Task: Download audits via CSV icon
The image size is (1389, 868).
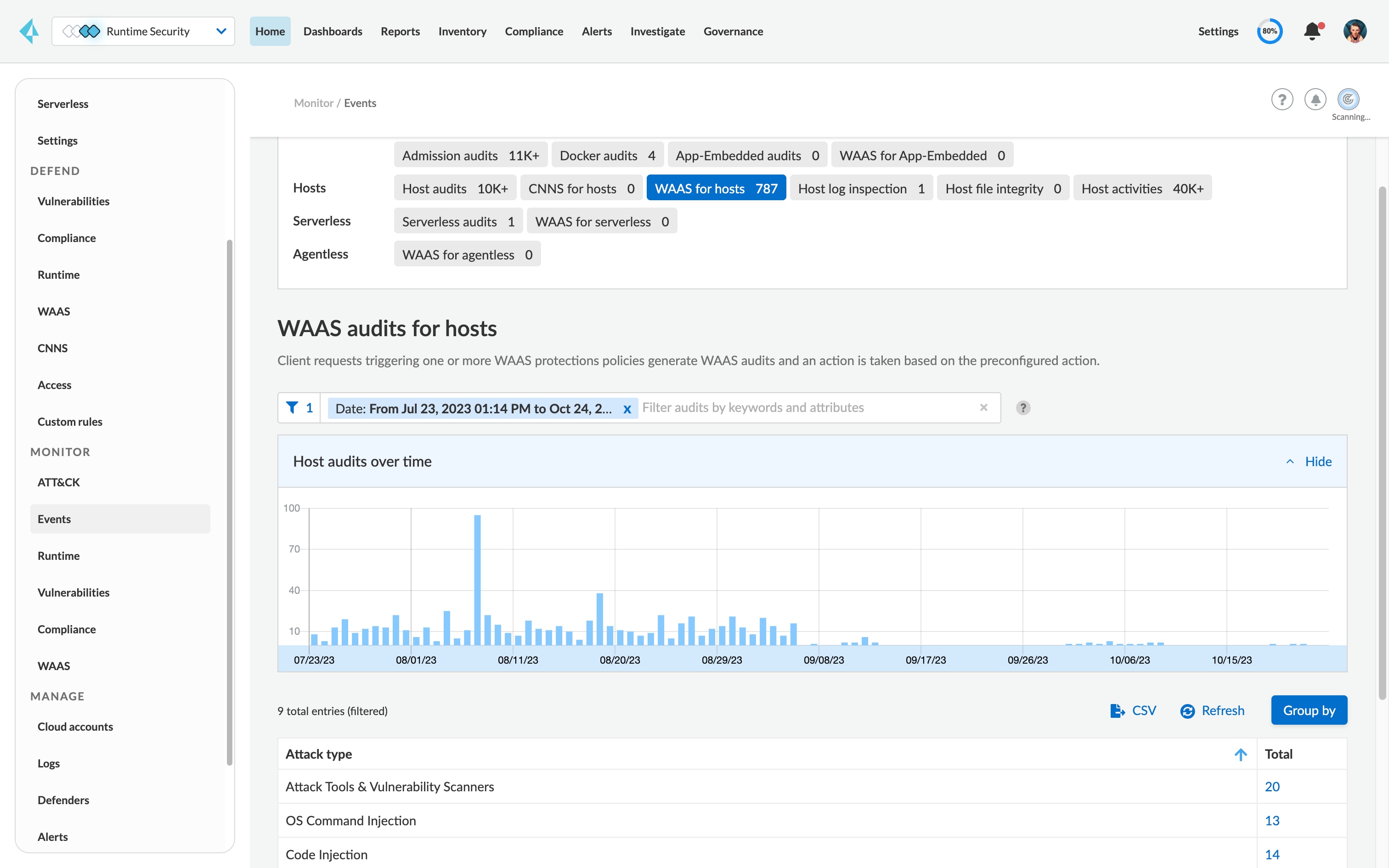Action: (1117, 711)
